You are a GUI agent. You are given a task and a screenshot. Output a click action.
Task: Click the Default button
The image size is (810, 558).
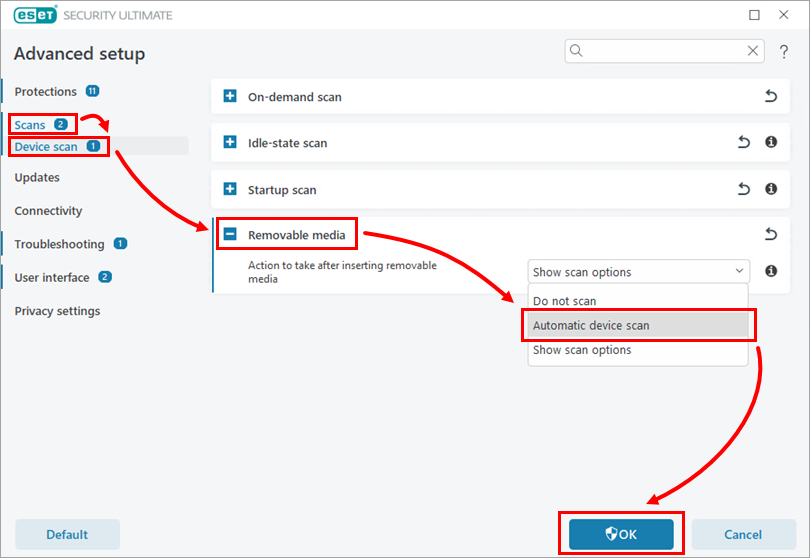67,534
